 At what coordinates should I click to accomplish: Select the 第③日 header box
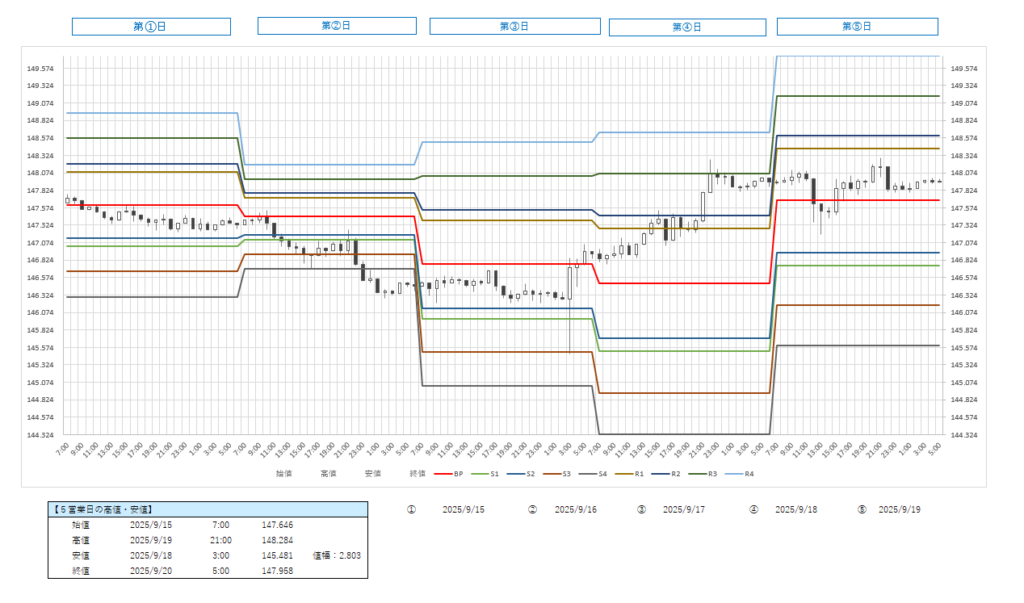[514, 26]
